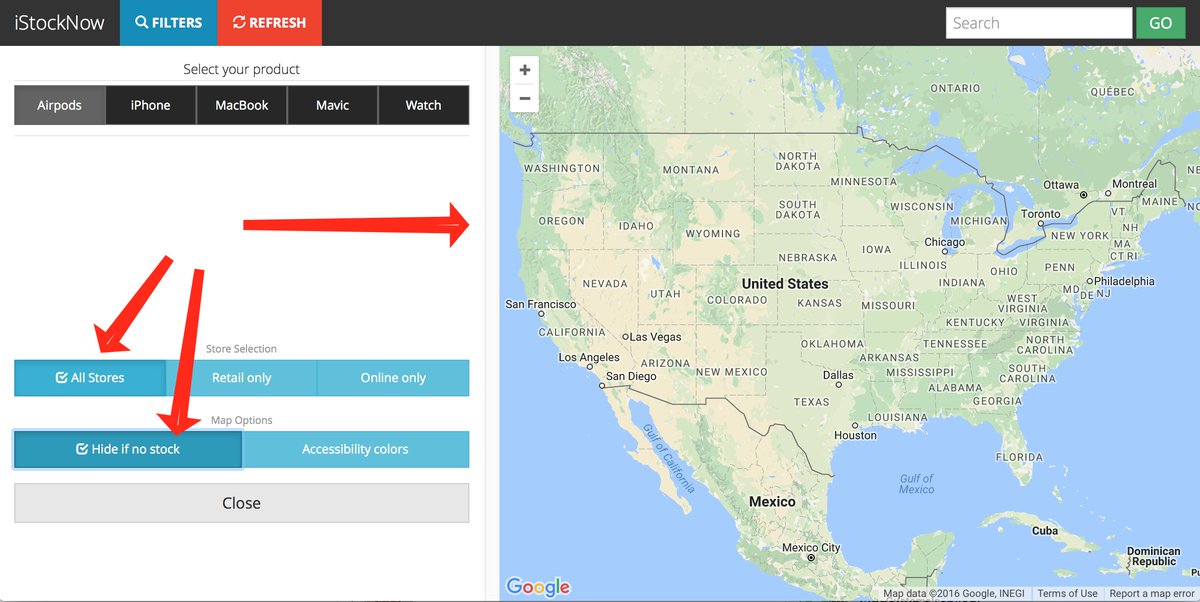The image size is (1200, 602).
Task: Click the MONTANA state label
Action: pyautogui.click(x=691, y=170)
